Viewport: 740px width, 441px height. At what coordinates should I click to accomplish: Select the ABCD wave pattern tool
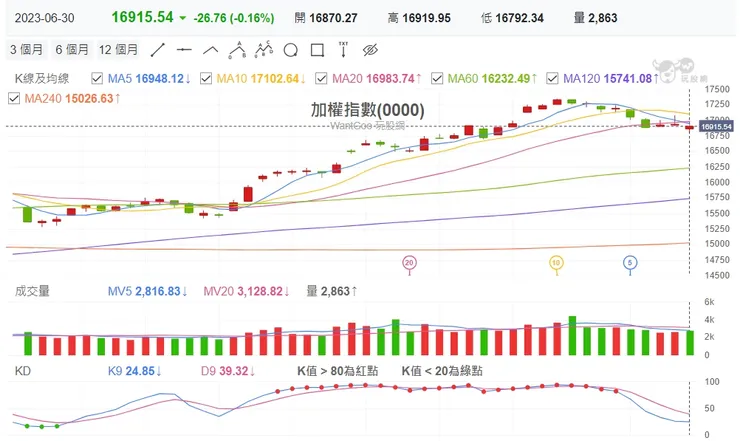[264, 49]
